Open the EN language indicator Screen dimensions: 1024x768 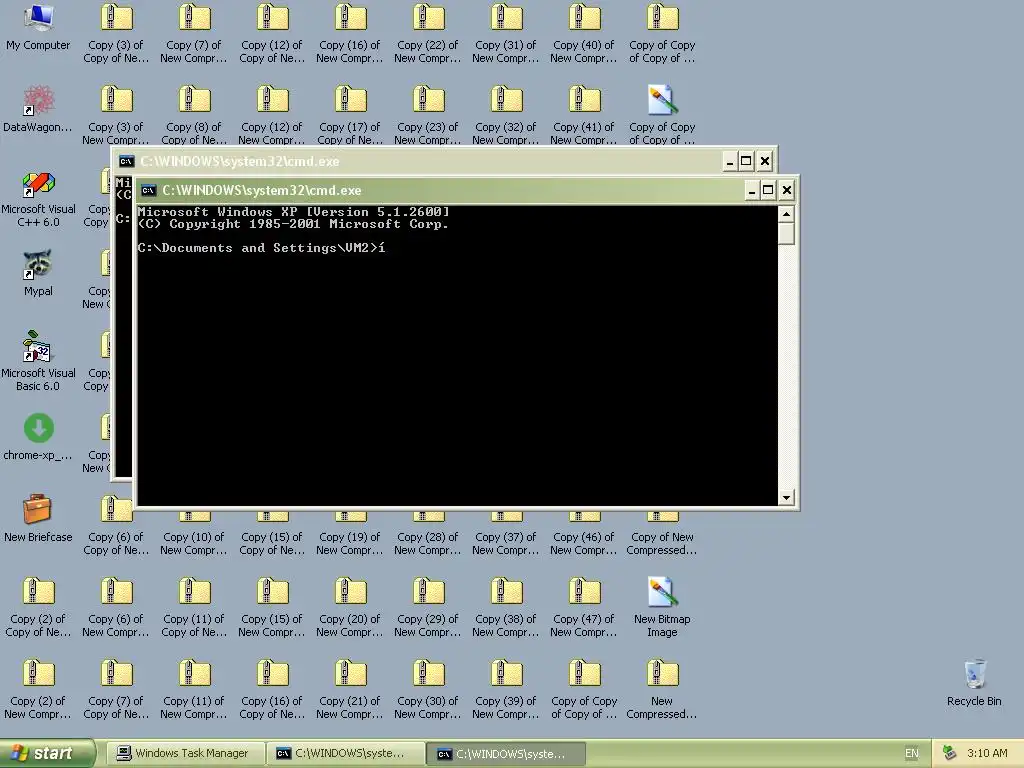[912, 754]
